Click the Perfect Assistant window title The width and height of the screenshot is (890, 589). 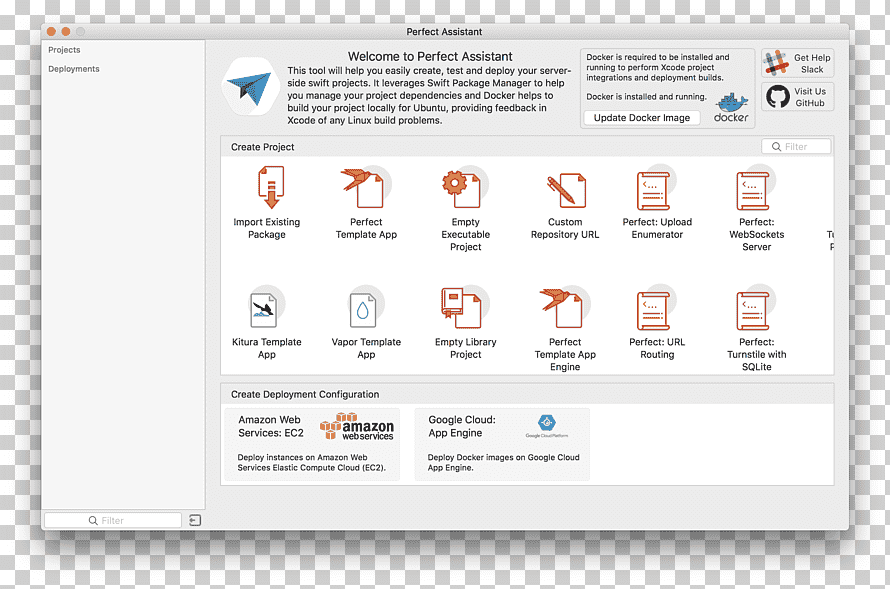click(444, 32)
